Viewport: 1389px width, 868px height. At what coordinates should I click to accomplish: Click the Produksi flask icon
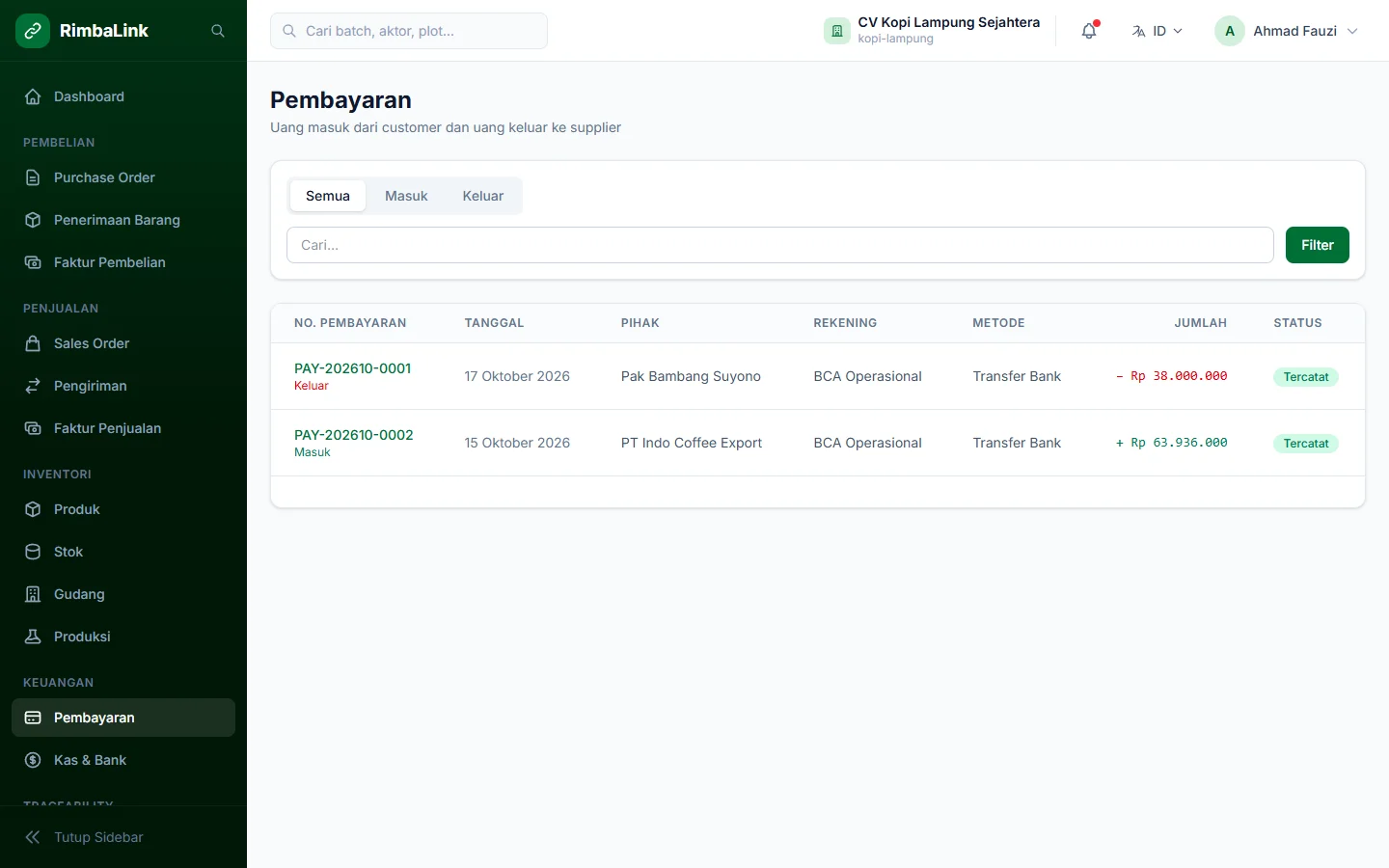click(x=33, y=637)
